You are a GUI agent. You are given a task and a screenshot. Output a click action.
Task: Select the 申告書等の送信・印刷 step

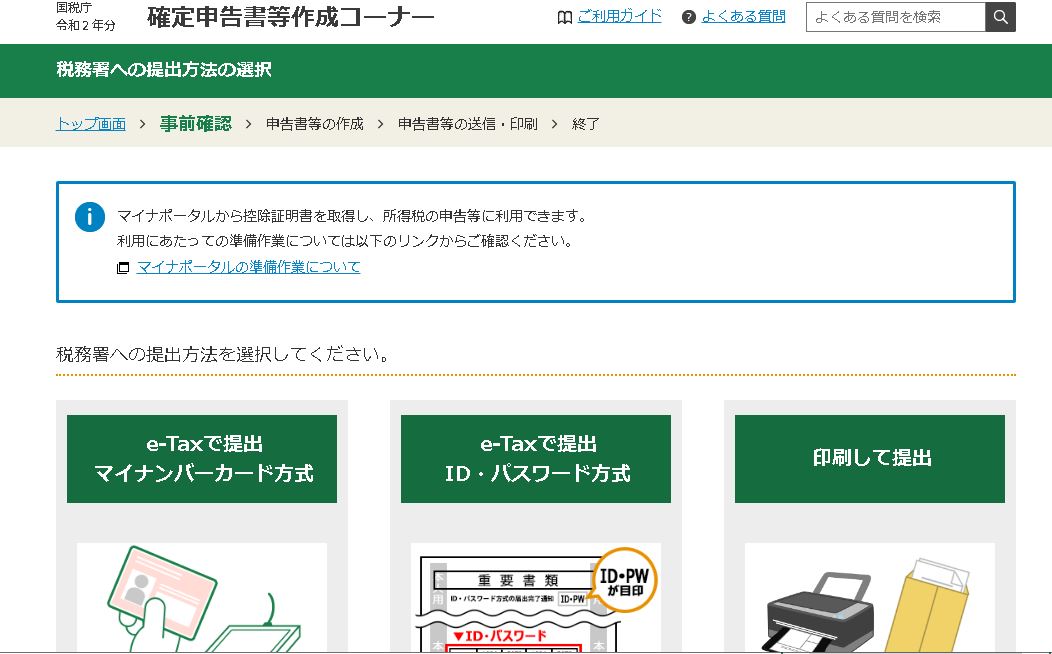click(467, 124)
